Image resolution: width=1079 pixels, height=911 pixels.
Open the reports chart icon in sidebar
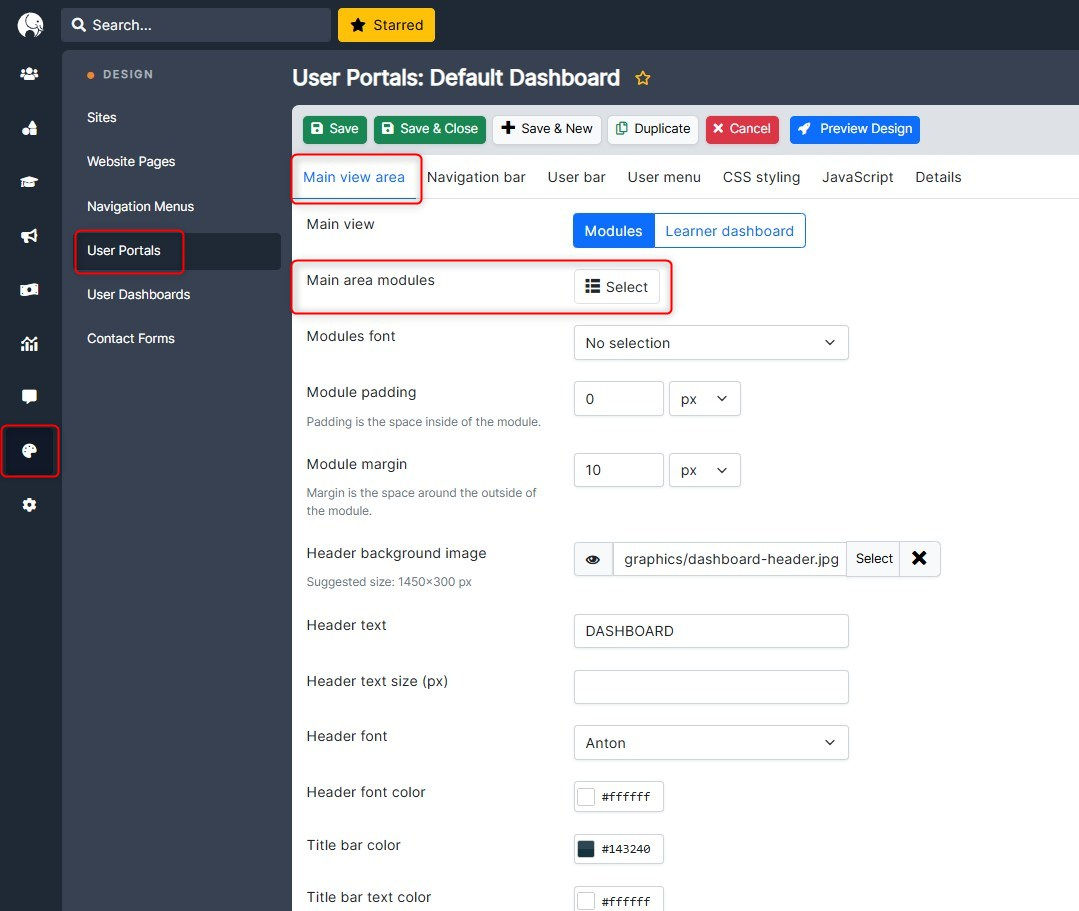coord(29,343)
